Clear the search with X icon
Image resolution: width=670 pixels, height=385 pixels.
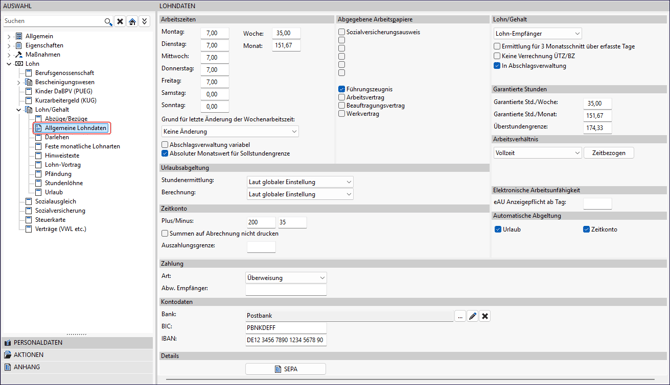[120, 21]
